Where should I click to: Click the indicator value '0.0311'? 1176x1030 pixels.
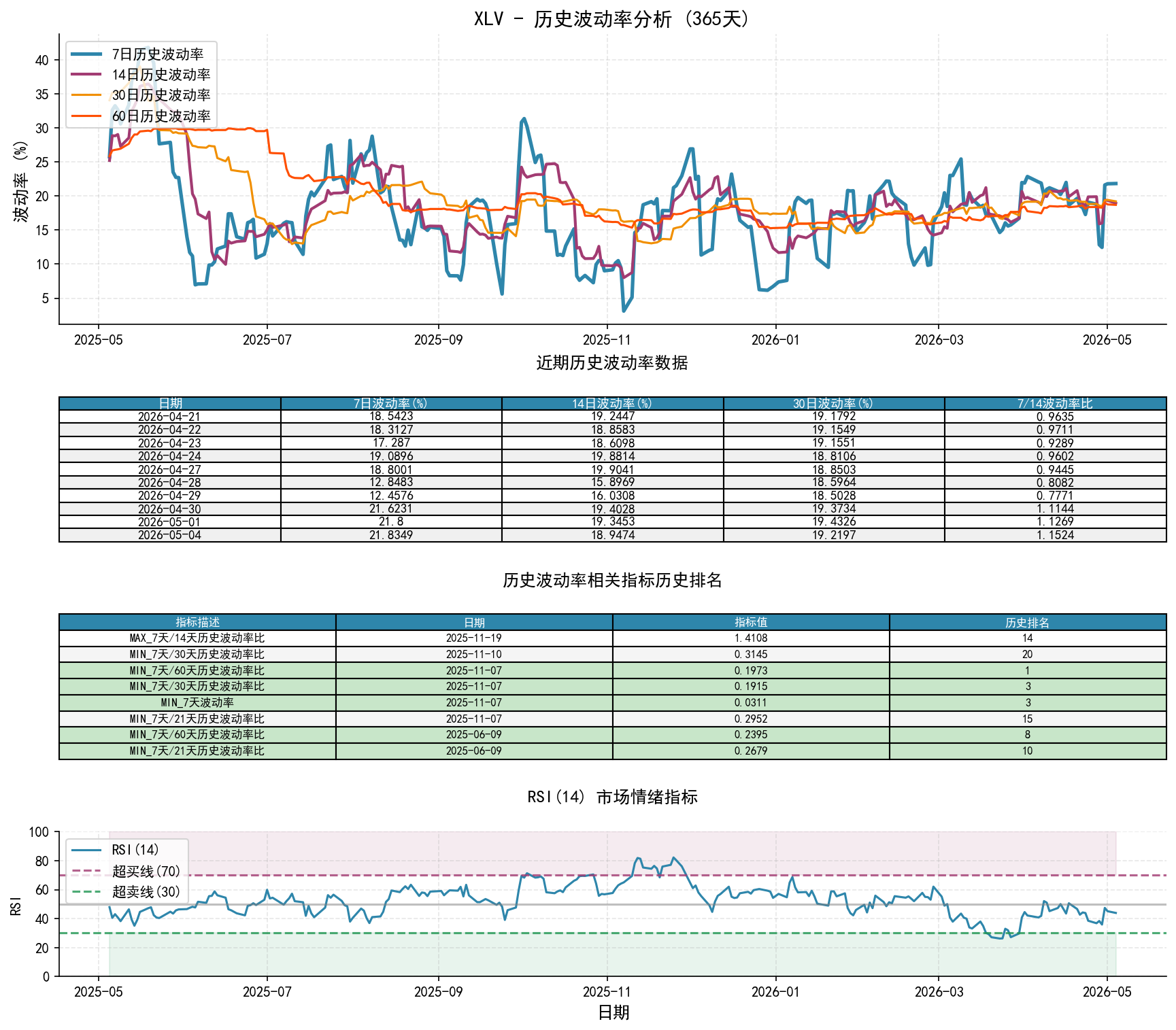click(751, 702)
